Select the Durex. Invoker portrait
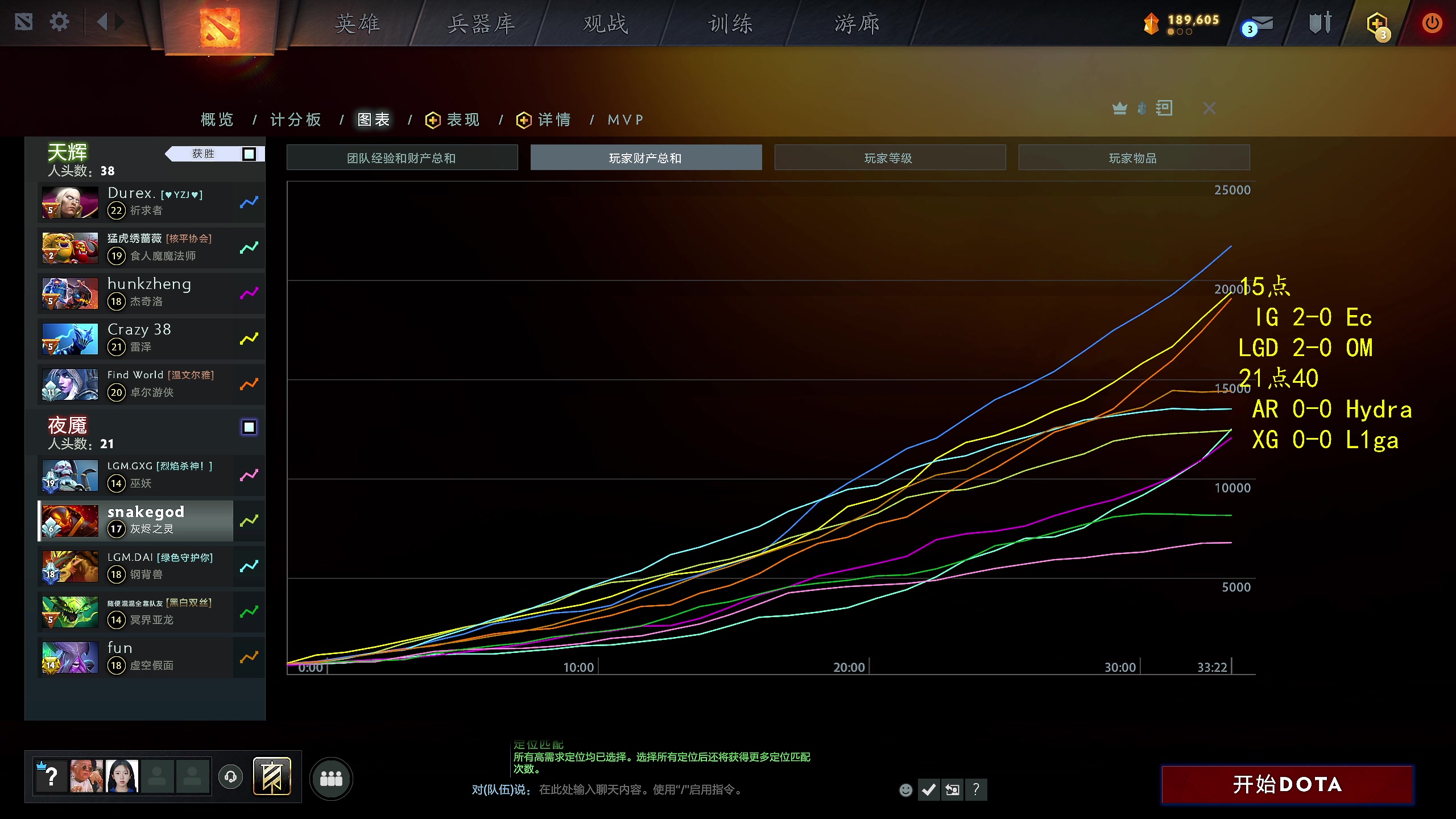This screenshot has height=819, width=1456. 70,202
